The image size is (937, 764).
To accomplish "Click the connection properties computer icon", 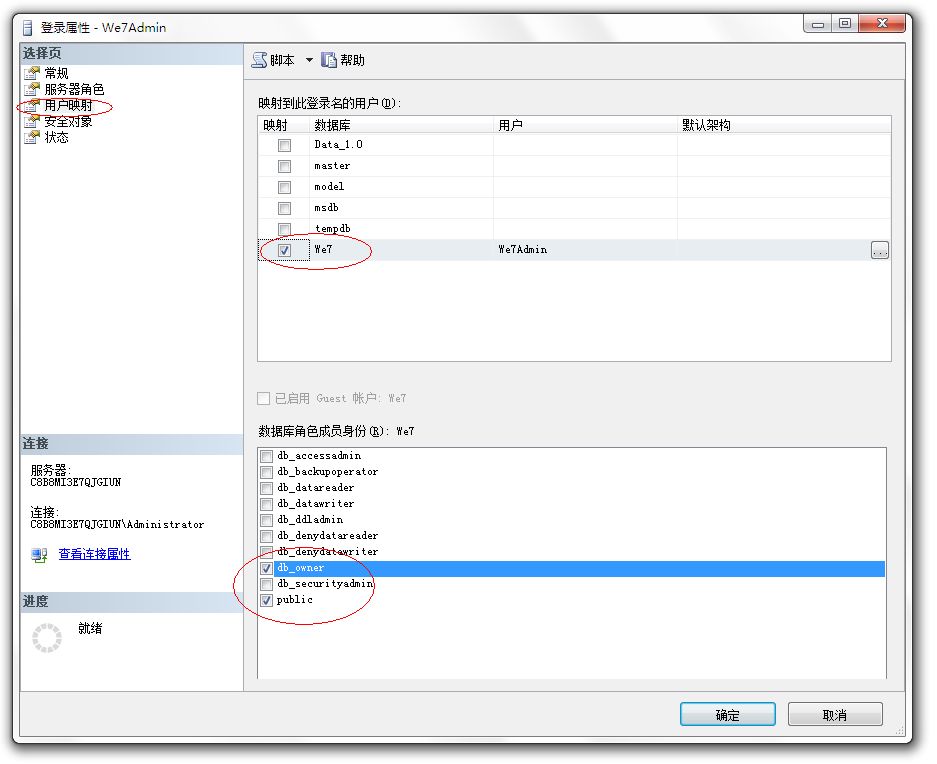I will (x=39, y=555).
